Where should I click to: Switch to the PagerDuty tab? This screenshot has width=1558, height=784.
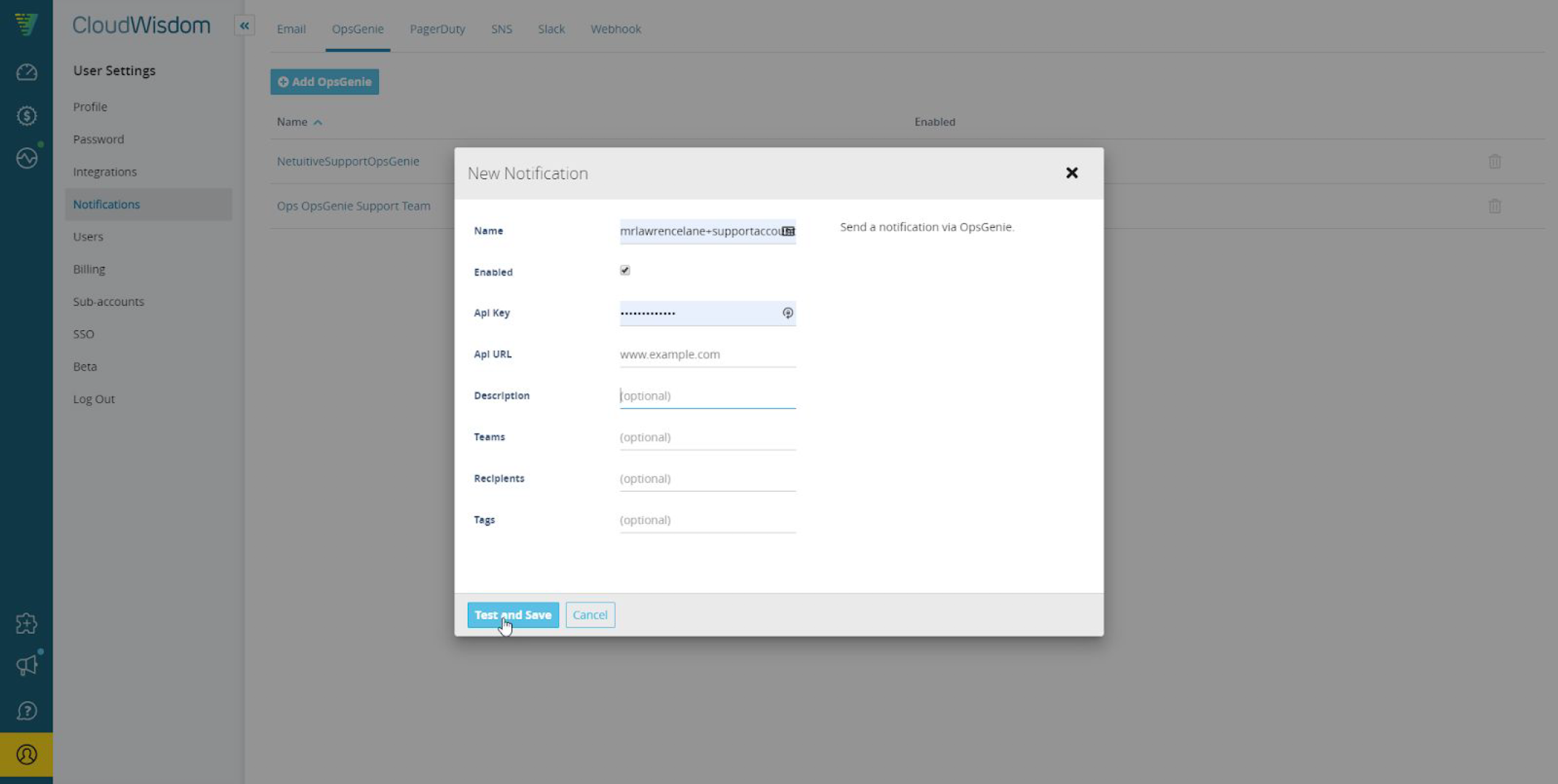click(x=437, y=29)
